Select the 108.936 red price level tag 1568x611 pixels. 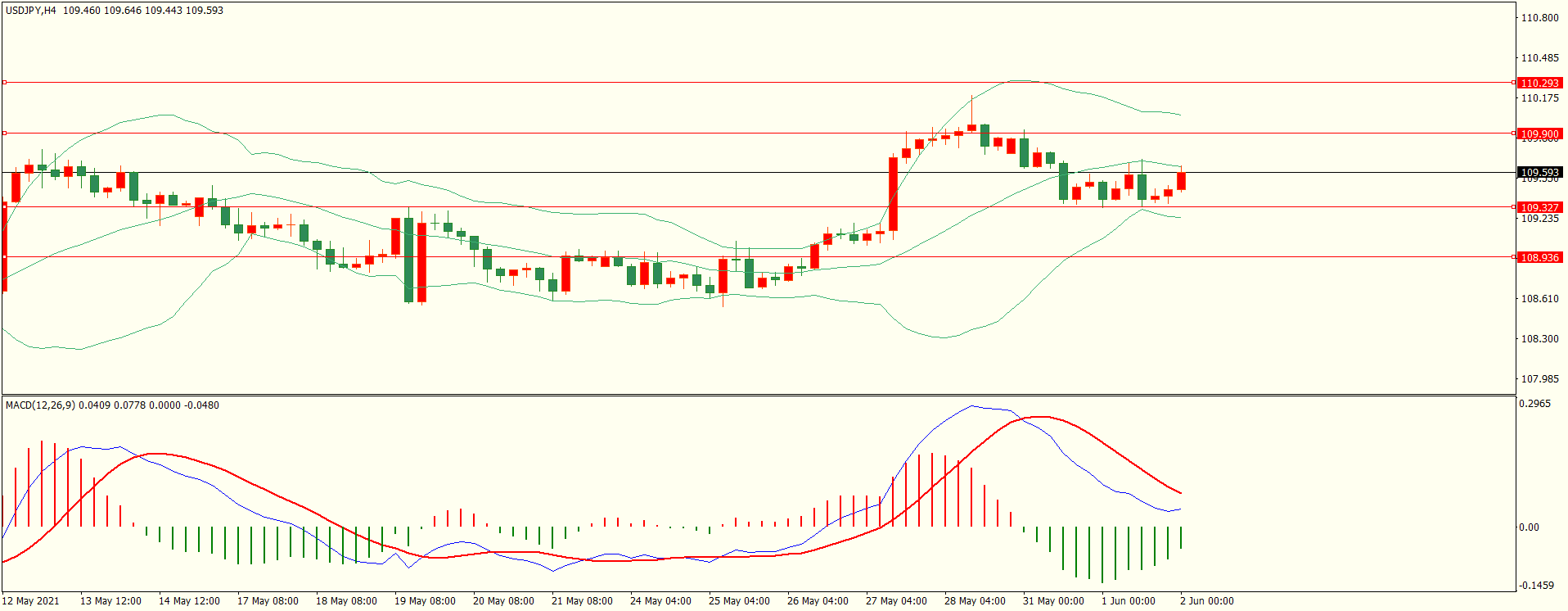(x=1539, y=257)
